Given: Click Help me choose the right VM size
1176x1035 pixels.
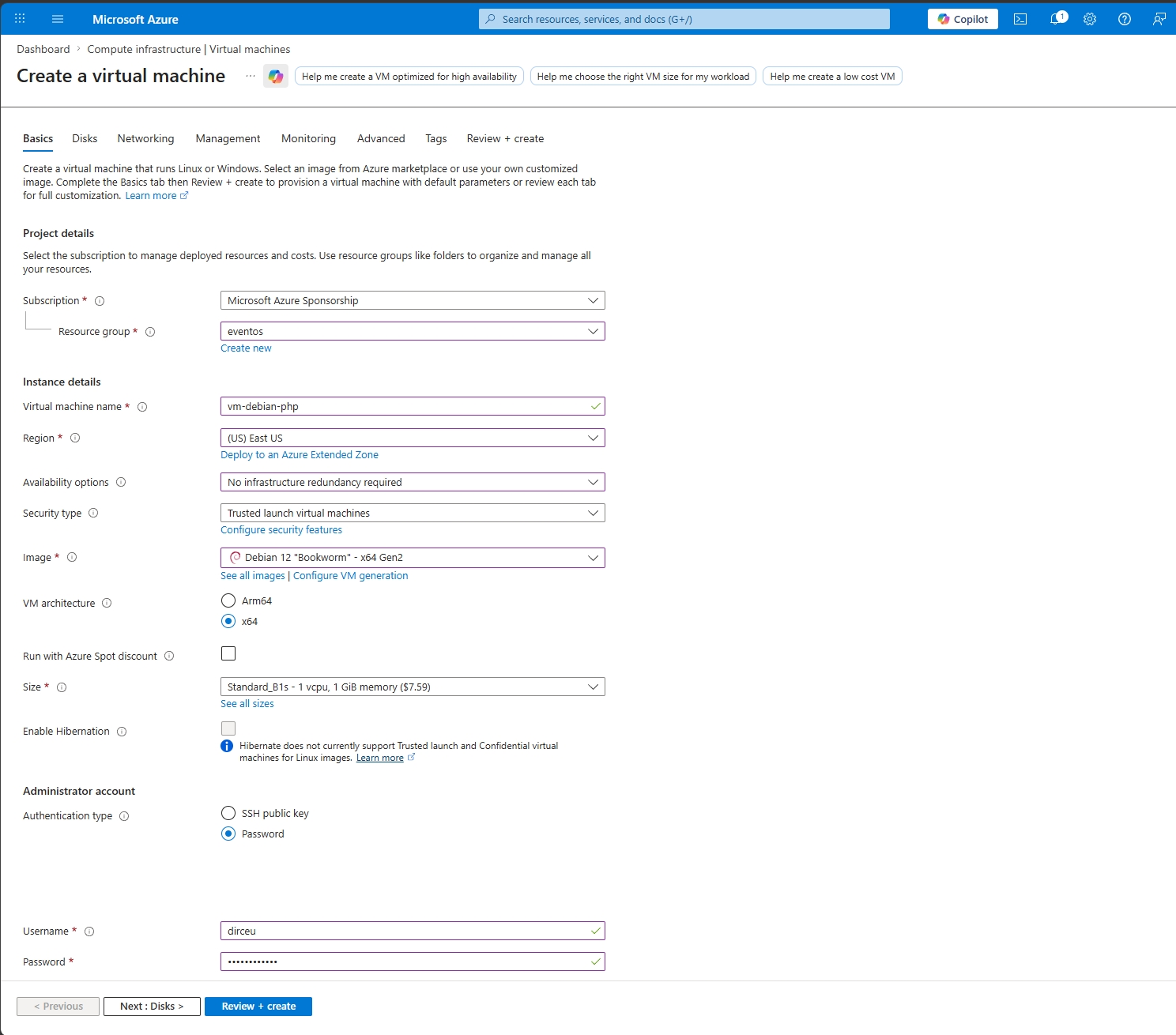Looking at the screenshot, I should [643, 76].
